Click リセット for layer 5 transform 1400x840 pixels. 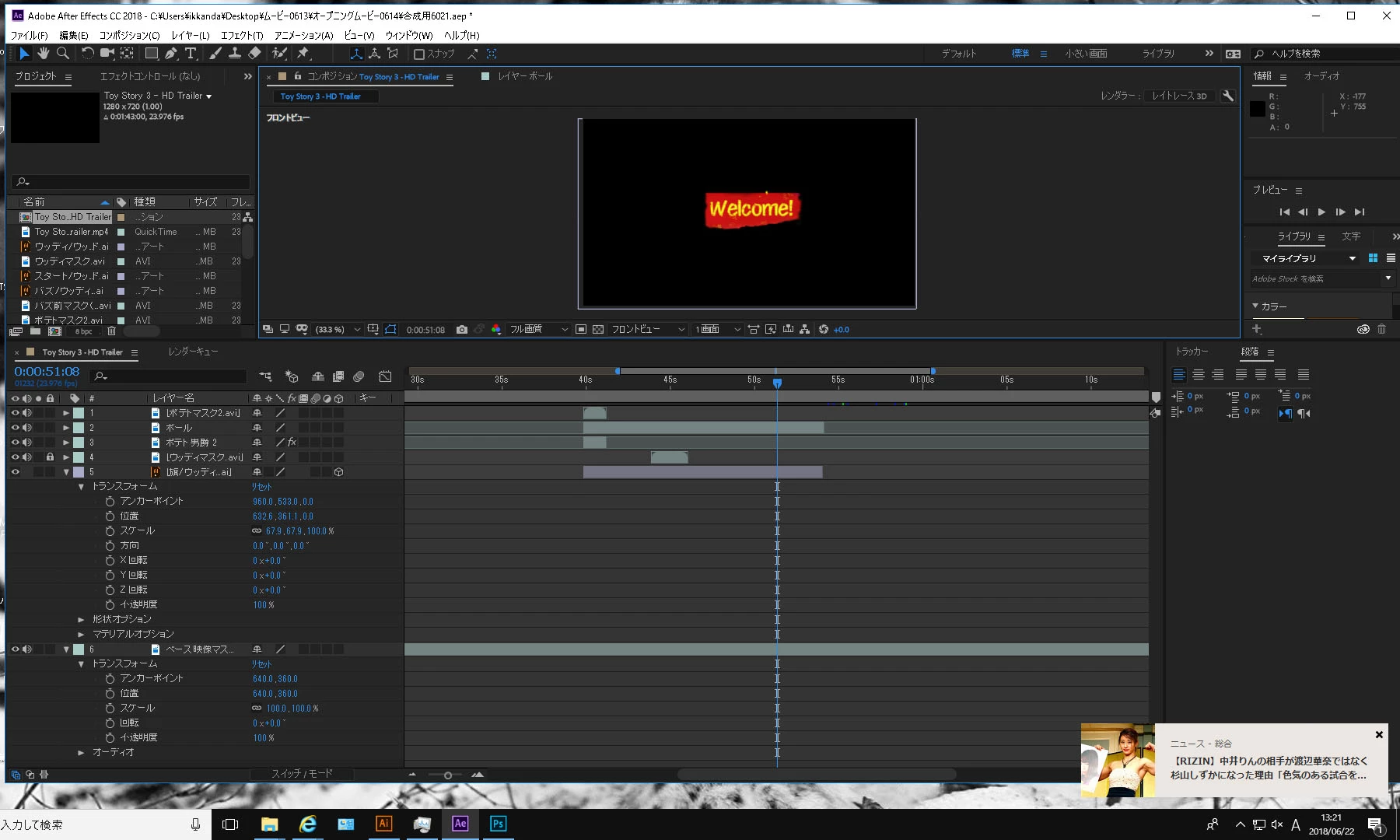point(261,487)
